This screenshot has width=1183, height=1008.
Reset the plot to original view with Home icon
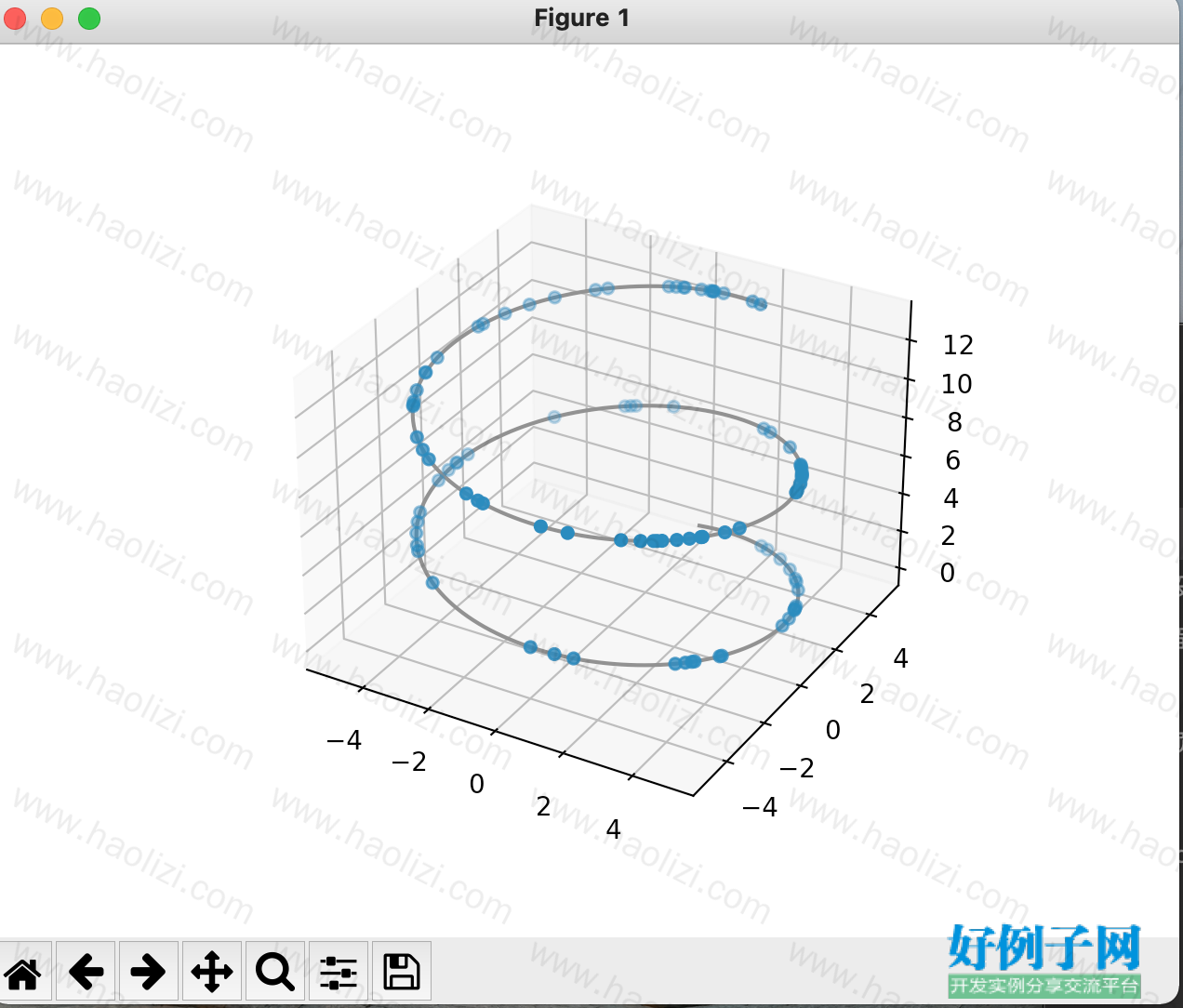(23, 973)
